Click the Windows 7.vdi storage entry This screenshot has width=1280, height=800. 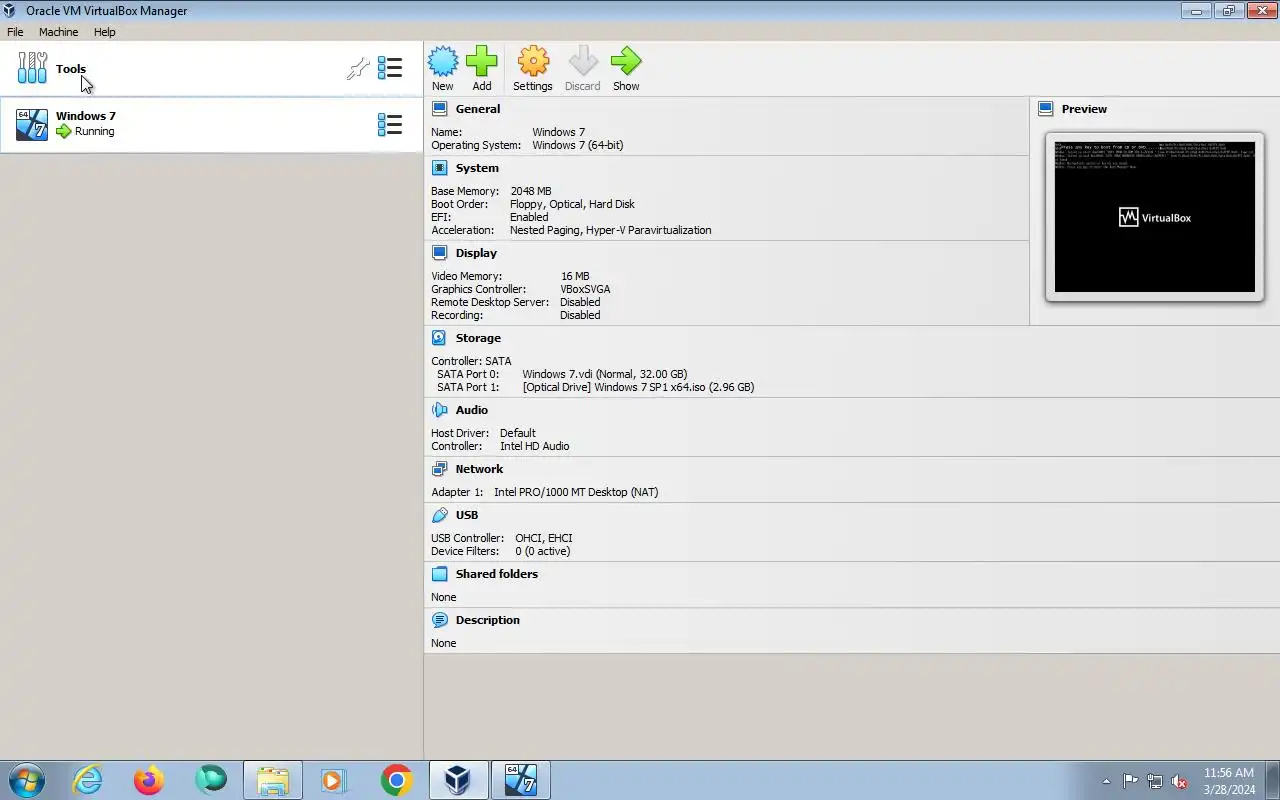pos(605,374)
